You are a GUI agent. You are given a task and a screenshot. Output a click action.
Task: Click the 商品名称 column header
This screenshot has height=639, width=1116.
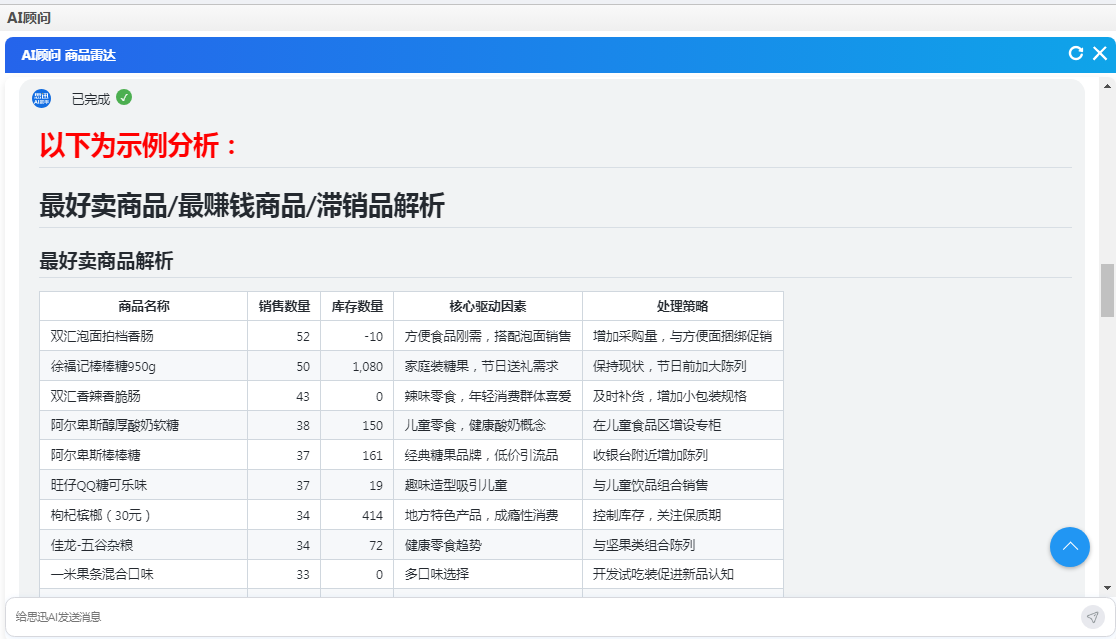(144, 306)
